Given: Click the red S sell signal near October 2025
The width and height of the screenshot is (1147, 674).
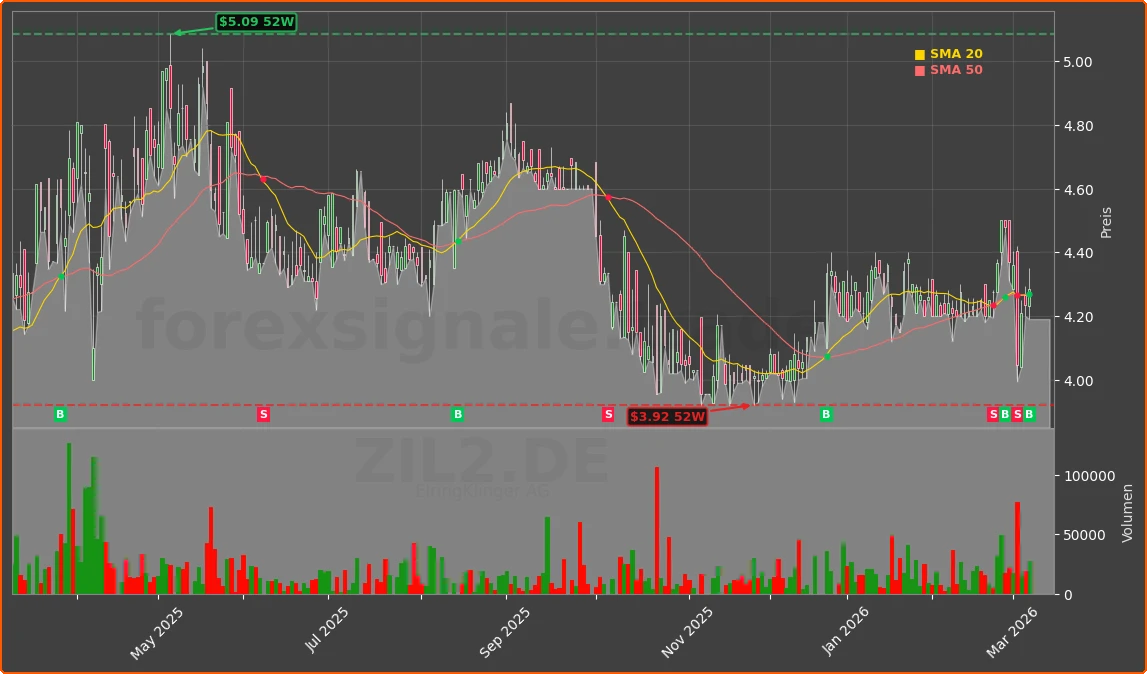Looking at the screenshot, I should pyautogui.click(x=607, y=413).
